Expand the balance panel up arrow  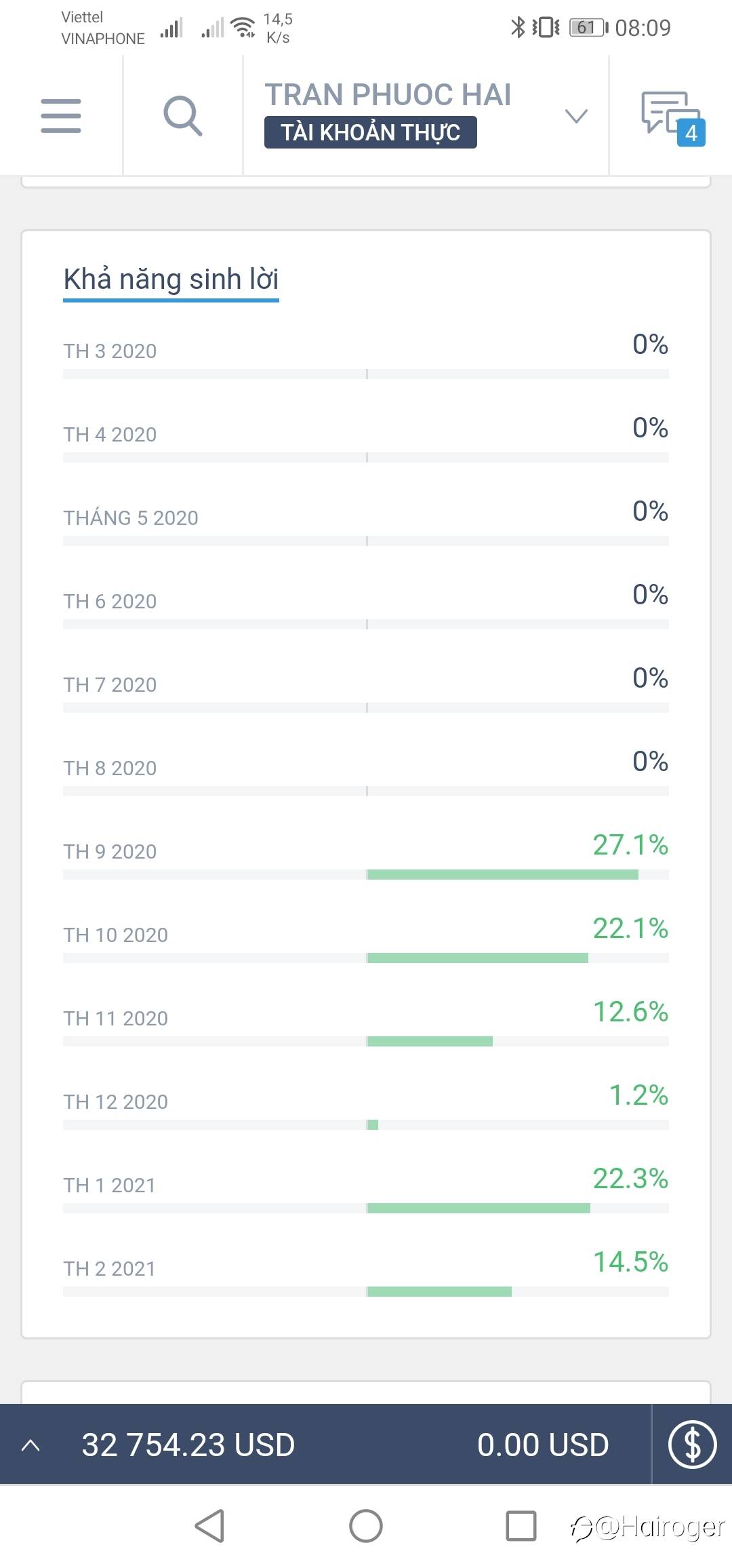click(31, 1445)
